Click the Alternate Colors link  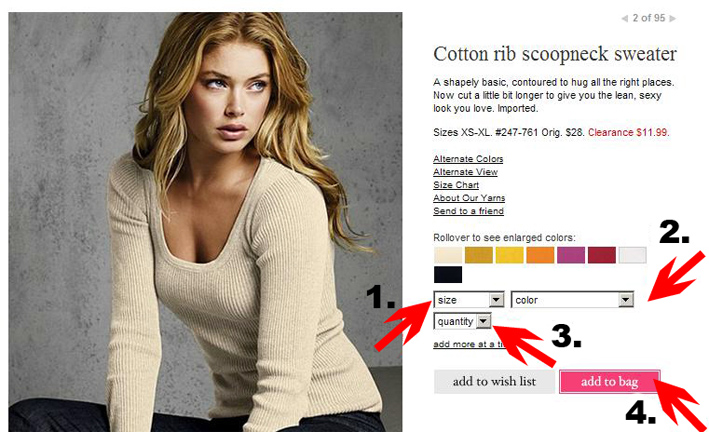[x=468, y=159]
